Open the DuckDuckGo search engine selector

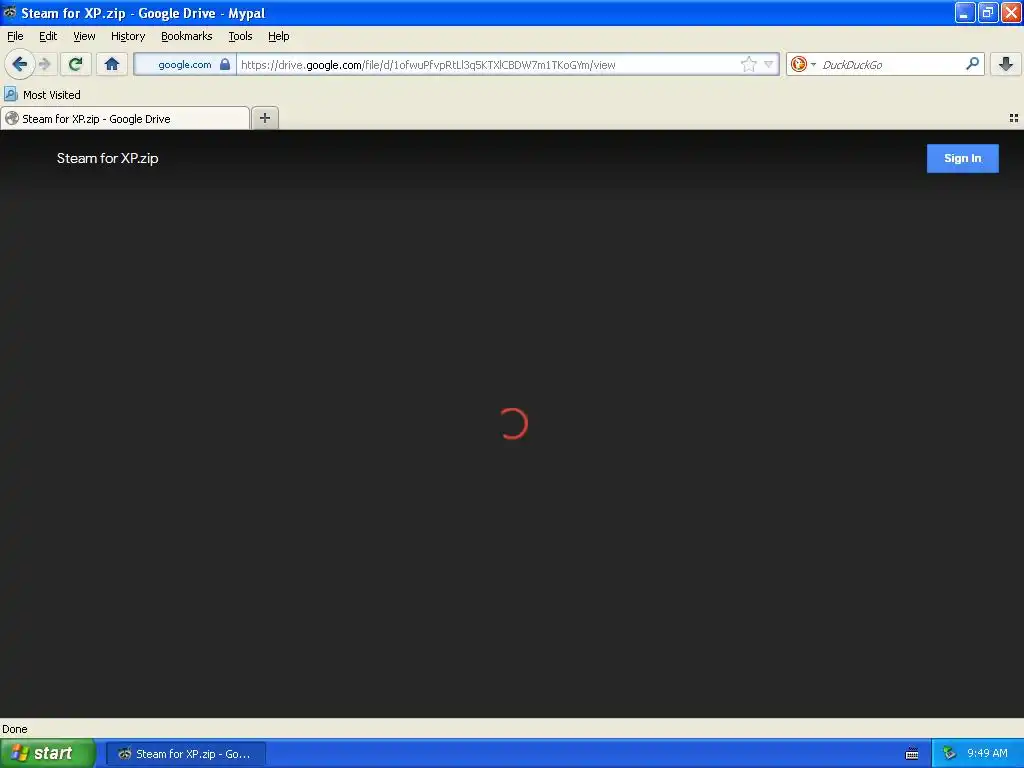click(803, 64)
